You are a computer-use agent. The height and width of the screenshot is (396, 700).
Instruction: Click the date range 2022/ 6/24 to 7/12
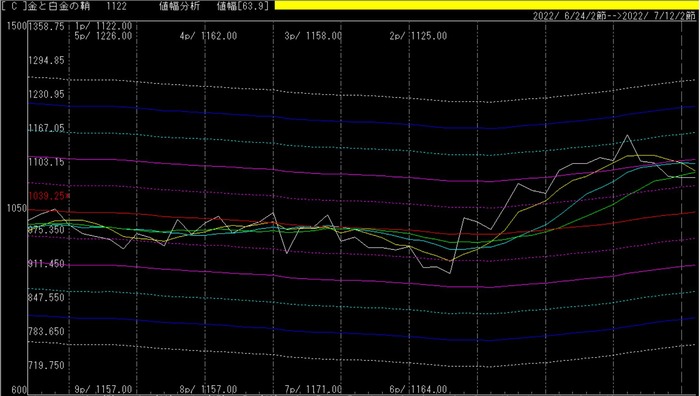click(614, 16)
